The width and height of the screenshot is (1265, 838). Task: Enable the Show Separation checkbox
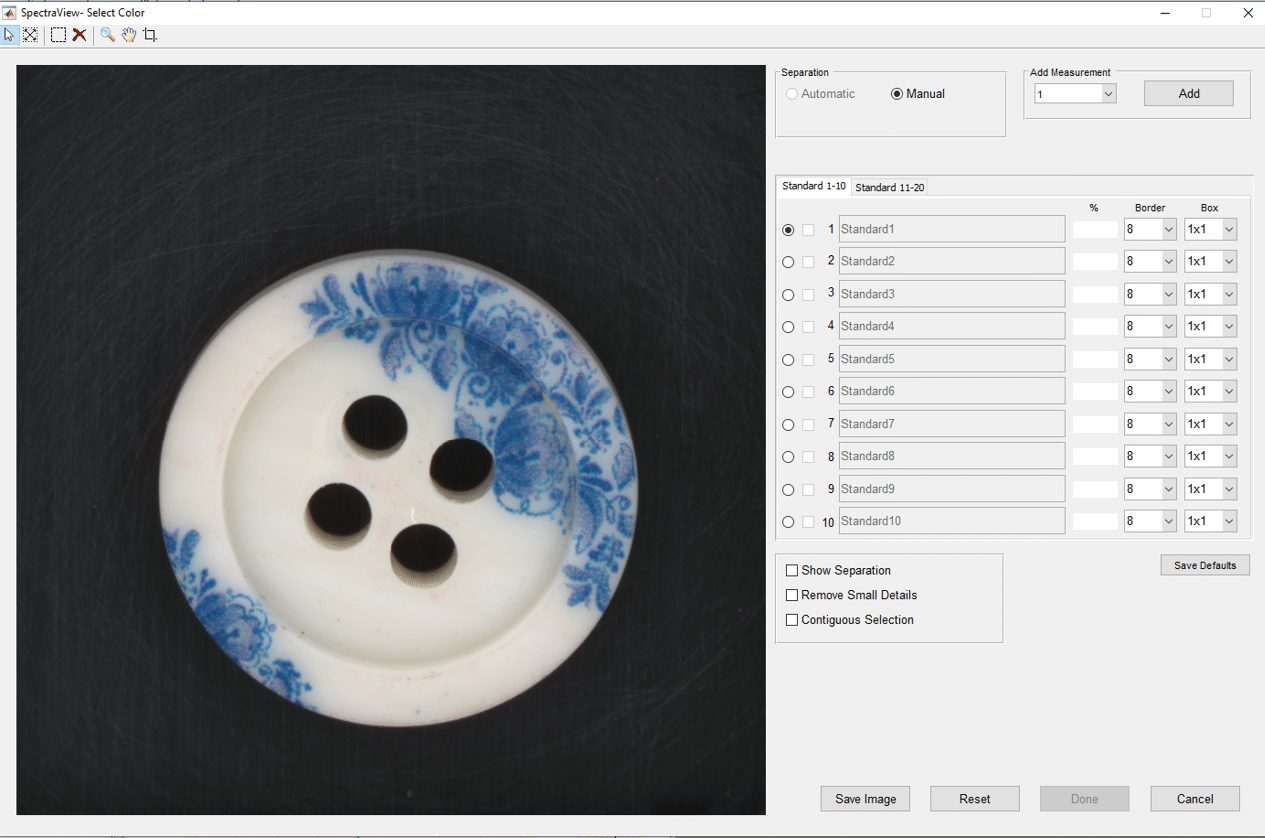point(792,571)
